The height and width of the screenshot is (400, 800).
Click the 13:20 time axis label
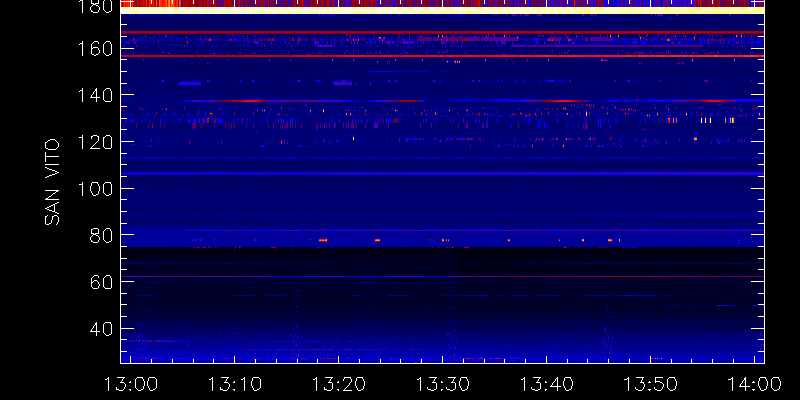tap(339, 384)
